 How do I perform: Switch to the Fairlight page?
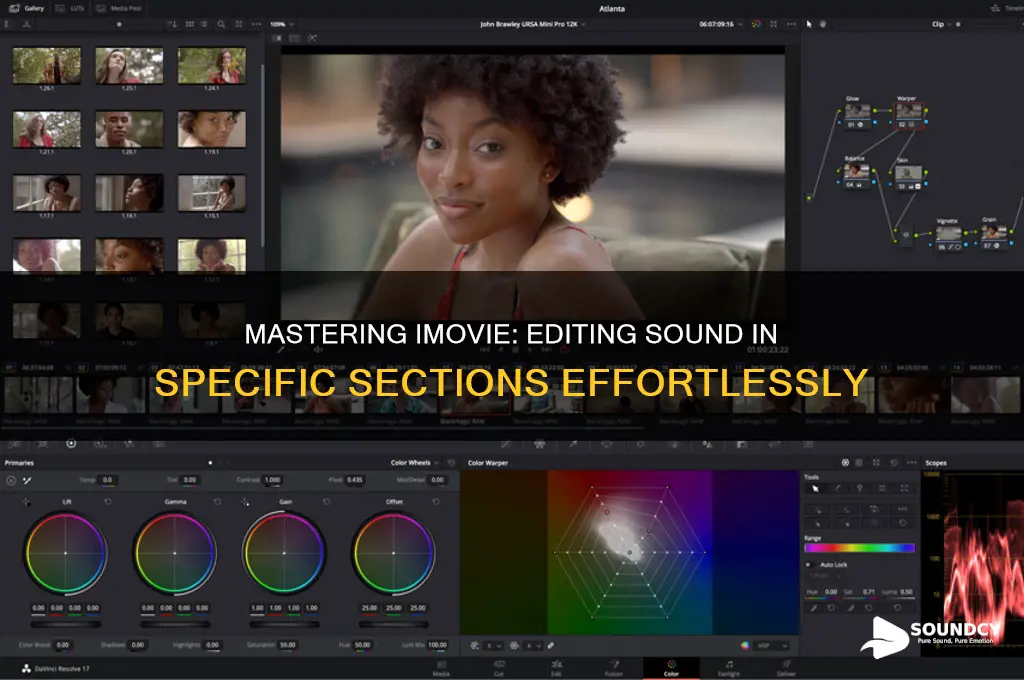point(729,668)
